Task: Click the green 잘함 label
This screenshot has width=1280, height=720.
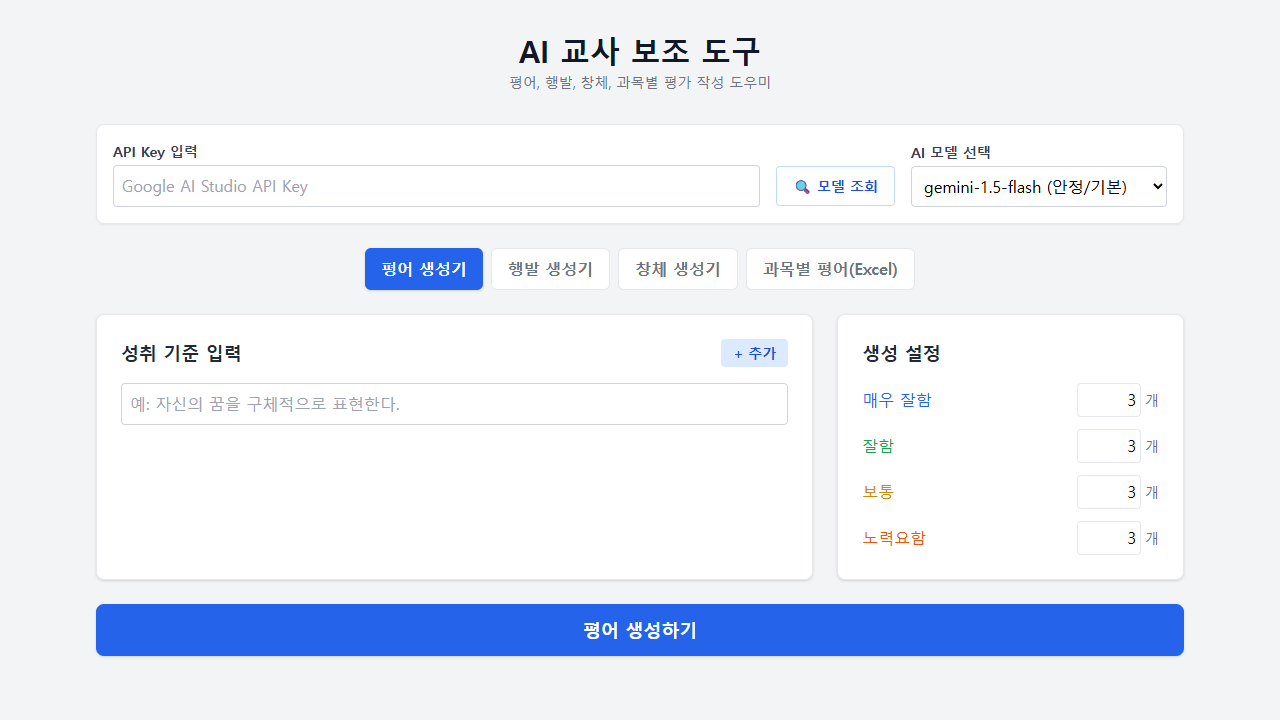Action: click(x=878, y=446)
